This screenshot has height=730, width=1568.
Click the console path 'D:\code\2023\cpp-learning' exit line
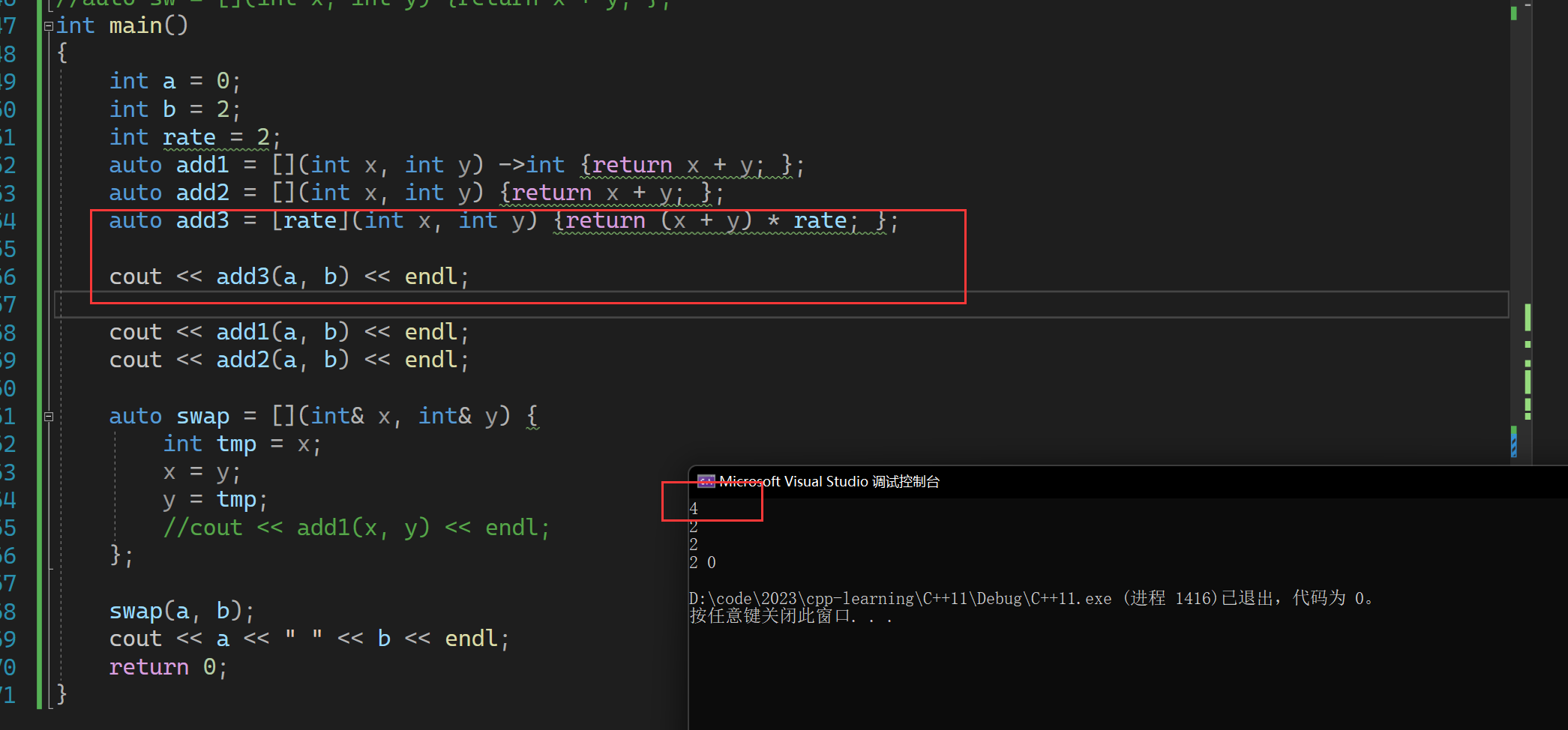[1031, 598]
